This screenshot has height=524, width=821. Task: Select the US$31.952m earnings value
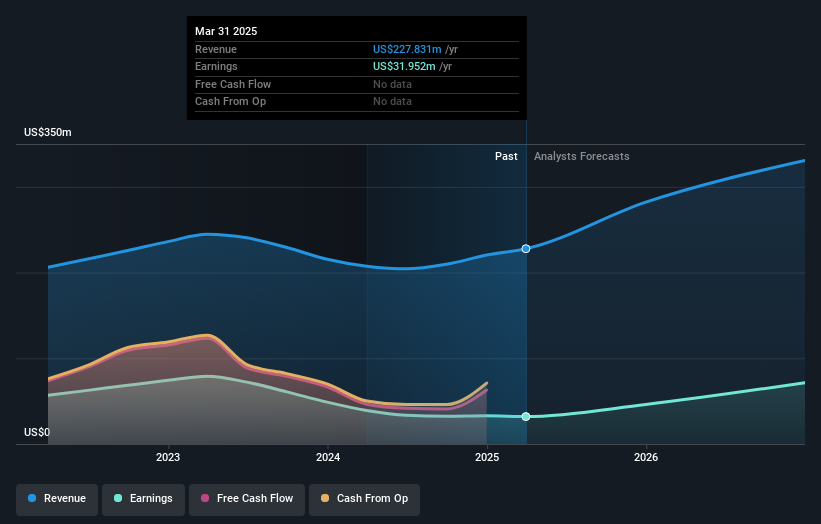[404, 66]
